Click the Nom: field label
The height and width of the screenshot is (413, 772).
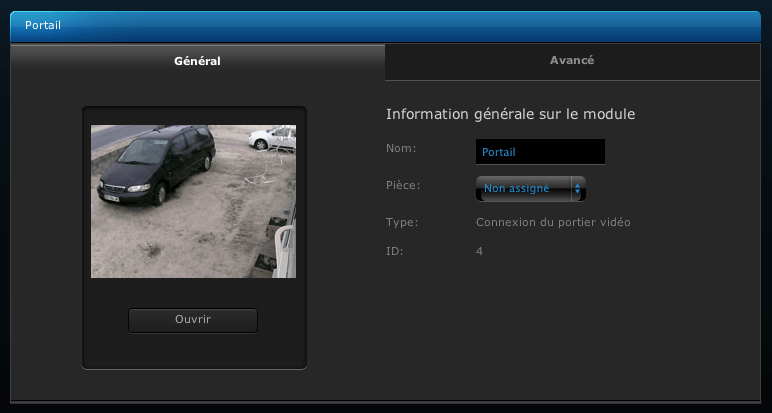click(401, 148)
